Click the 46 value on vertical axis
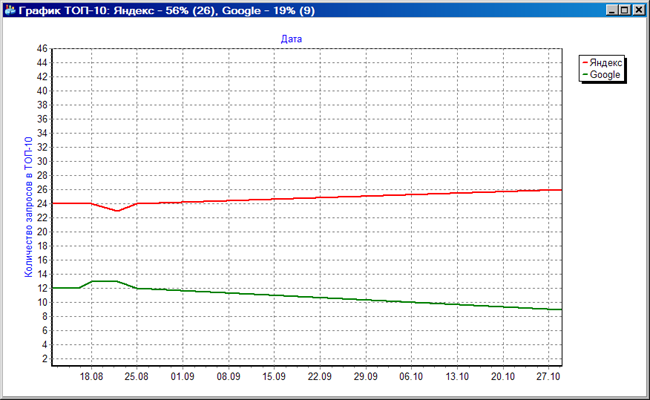 tap(42, 48)
